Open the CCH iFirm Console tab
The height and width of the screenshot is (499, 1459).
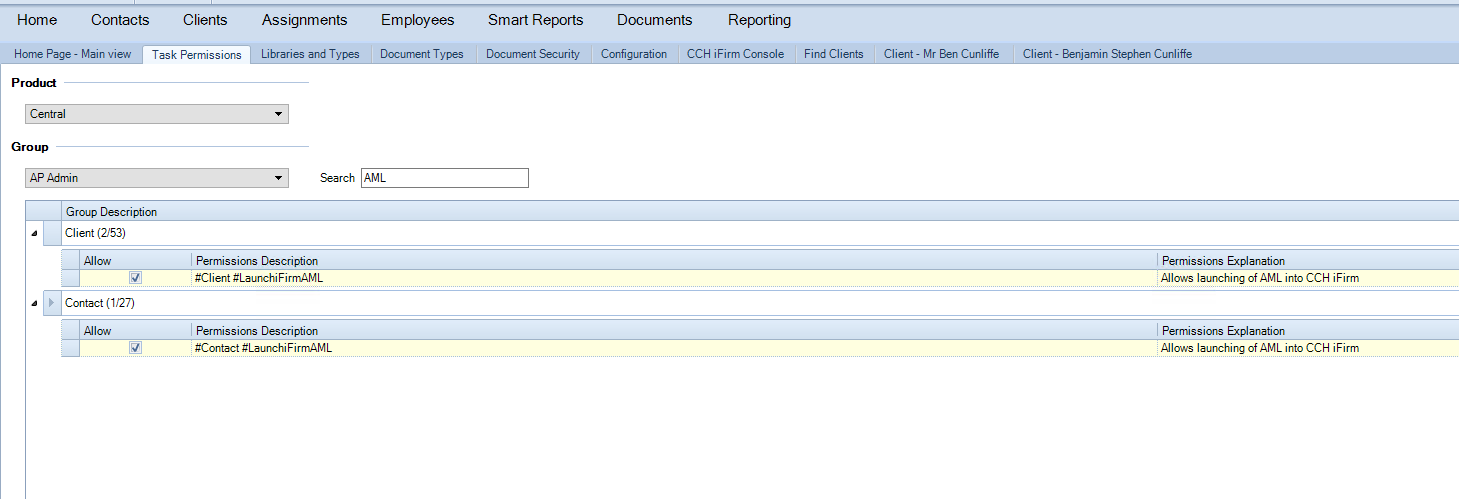[x=735, y=54]
